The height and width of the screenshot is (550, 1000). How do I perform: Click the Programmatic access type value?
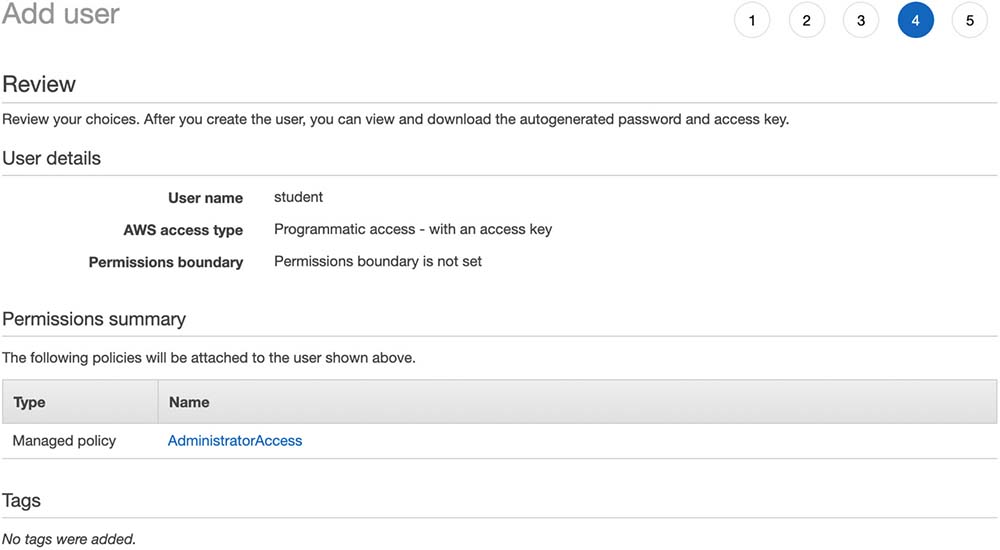pos(412,229)
